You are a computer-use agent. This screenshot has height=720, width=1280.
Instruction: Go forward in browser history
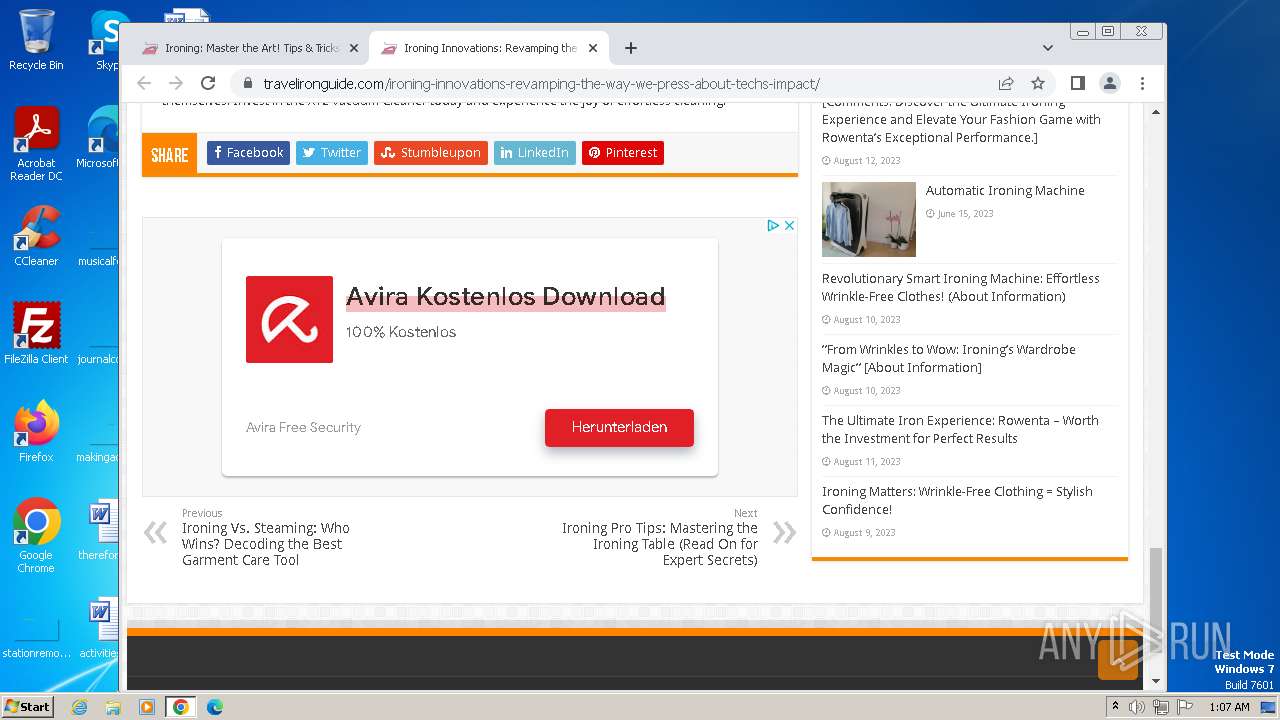(x=176, y=84)
